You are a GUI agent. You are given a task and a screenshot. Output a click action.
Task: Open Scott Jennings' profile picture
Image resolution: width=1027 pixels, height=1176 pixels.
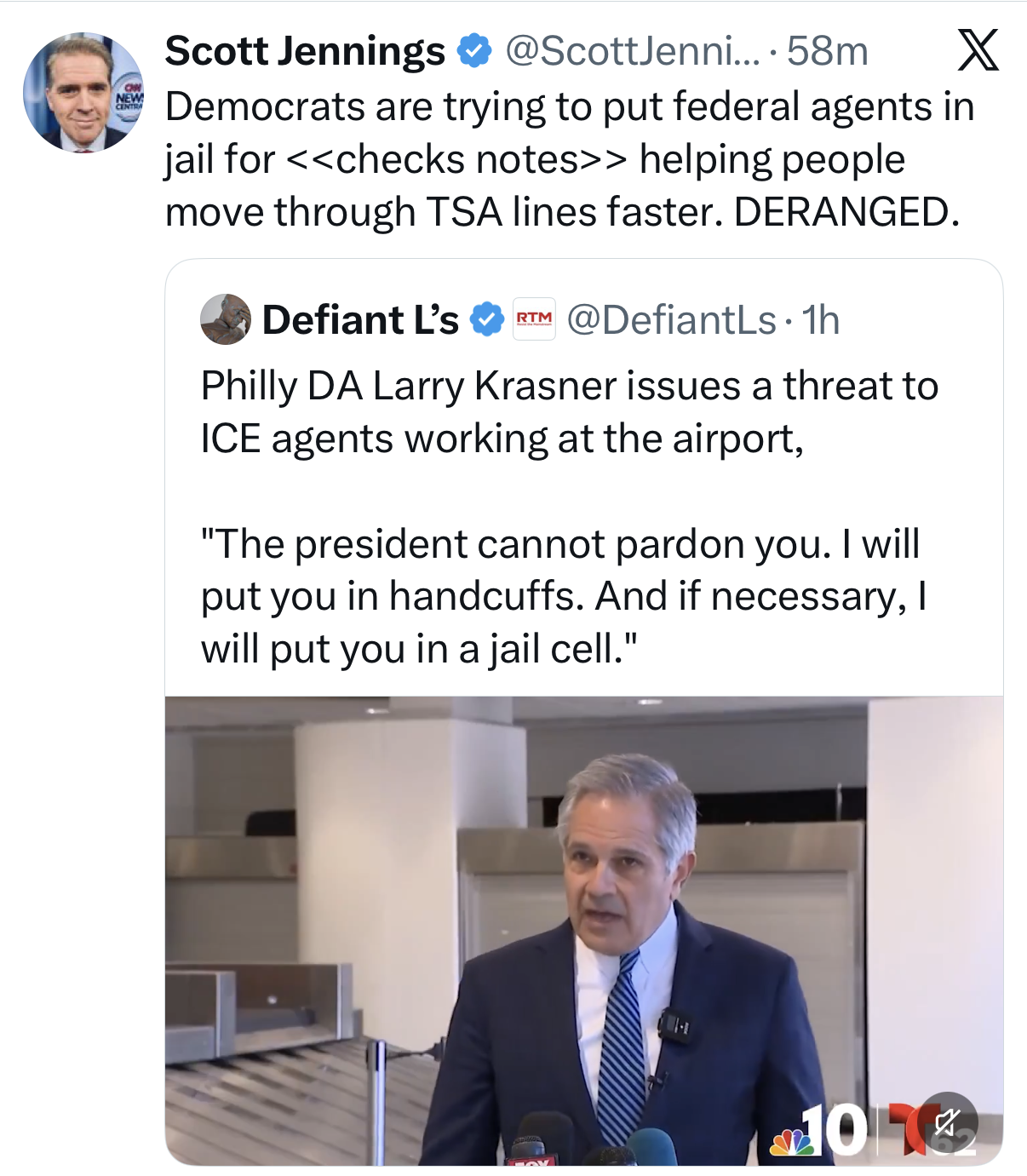click(x=83, y=92)
